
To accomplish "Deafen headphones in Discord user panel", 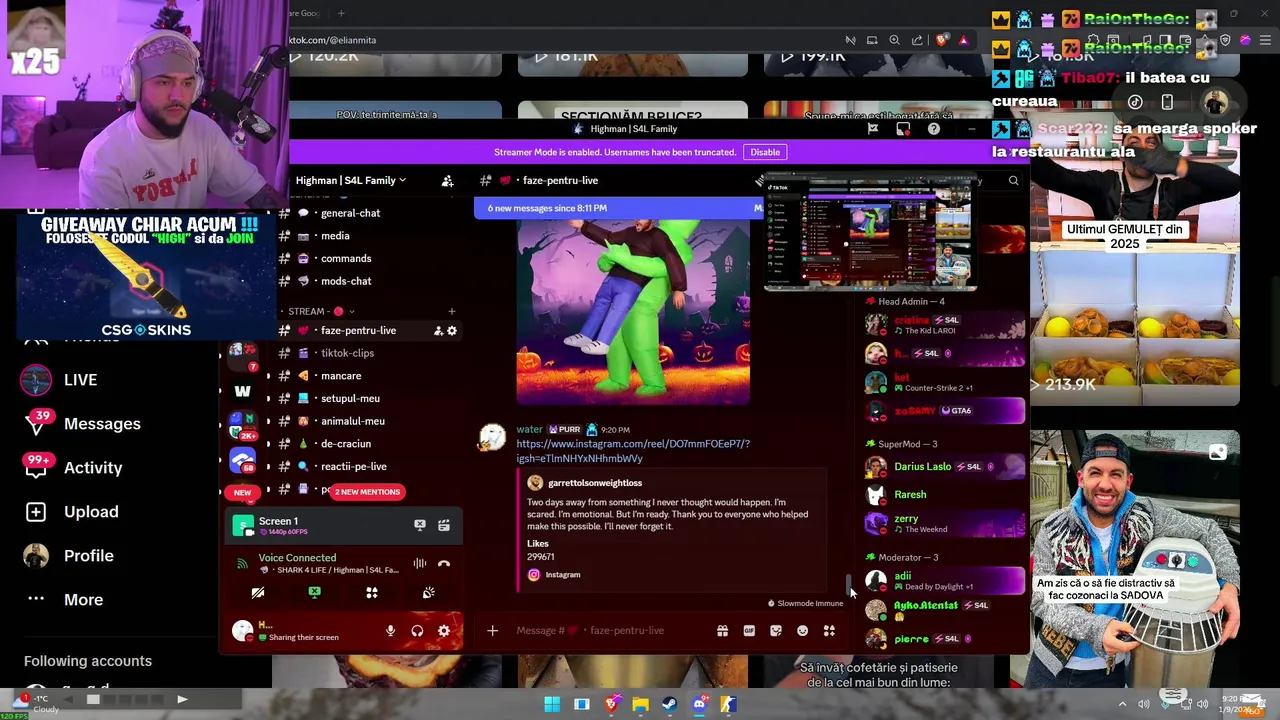I will (417, 631).
